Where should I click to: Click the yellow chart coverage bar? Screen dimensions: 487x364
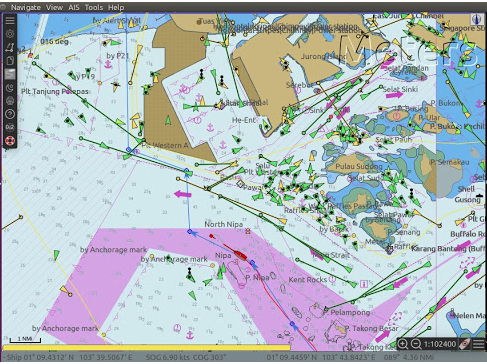point(146,348)
